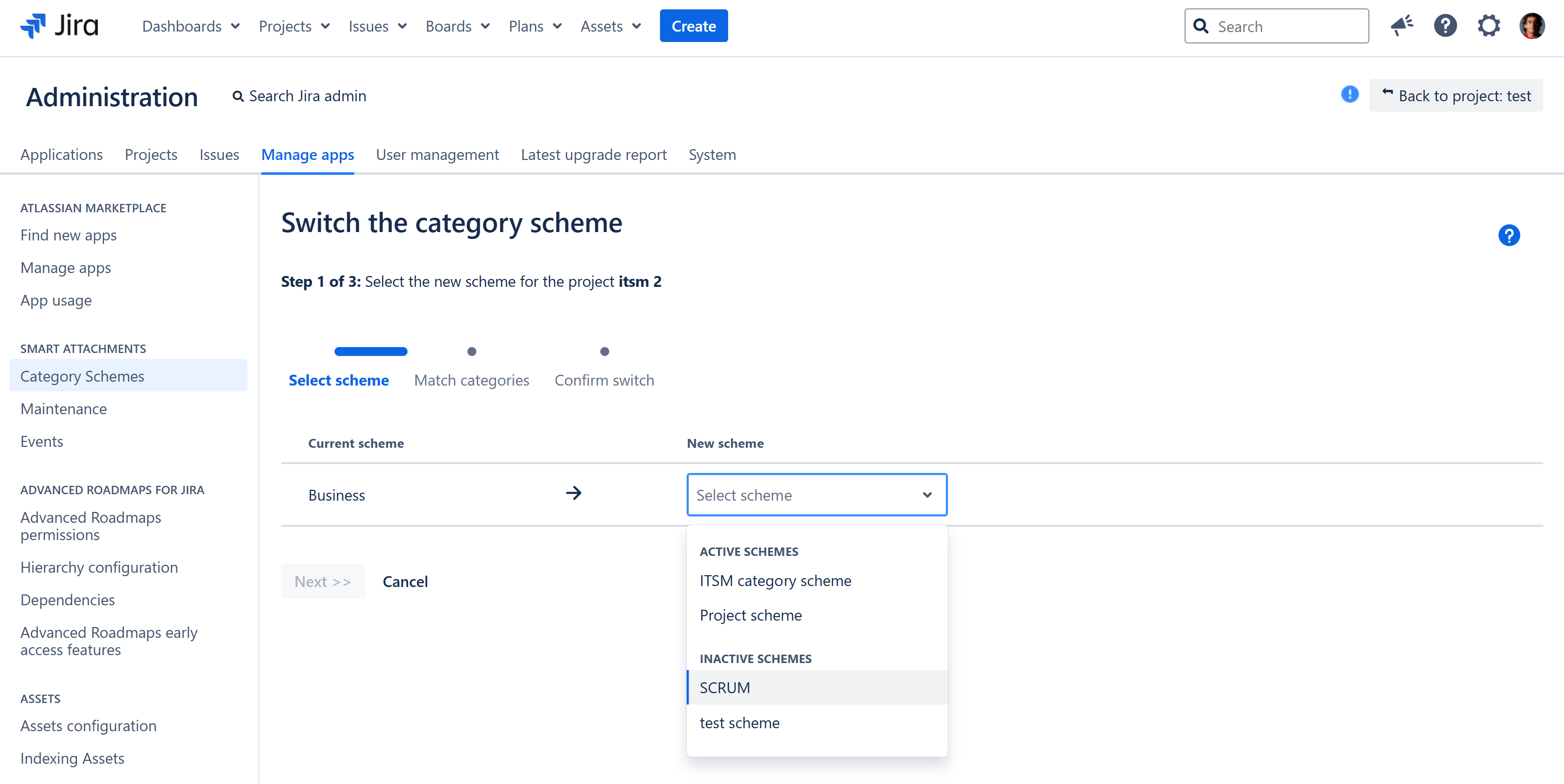The image size is (1564, 784).
Task: Click the Create button
Action: pyautogui.click(x=694, y=26)
